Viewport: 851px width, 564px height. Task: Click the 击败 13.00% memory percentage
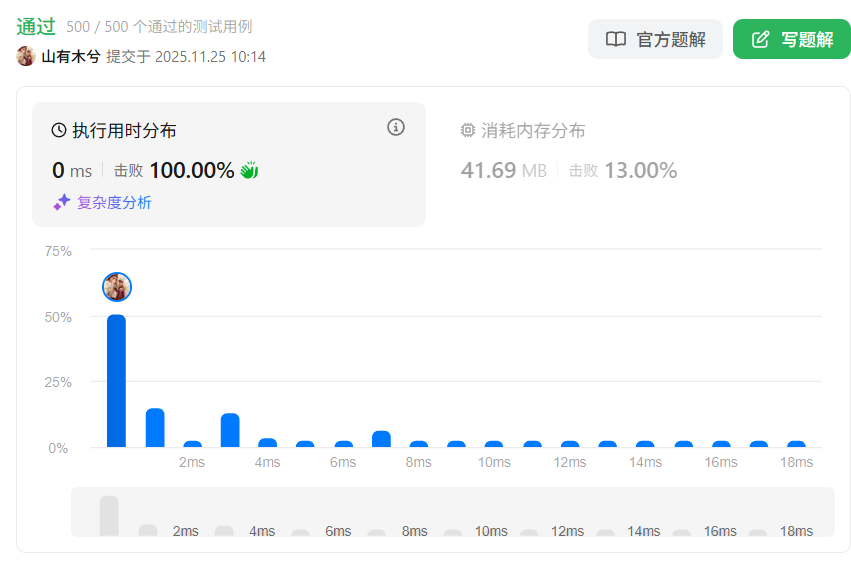[x=623, y=170]
